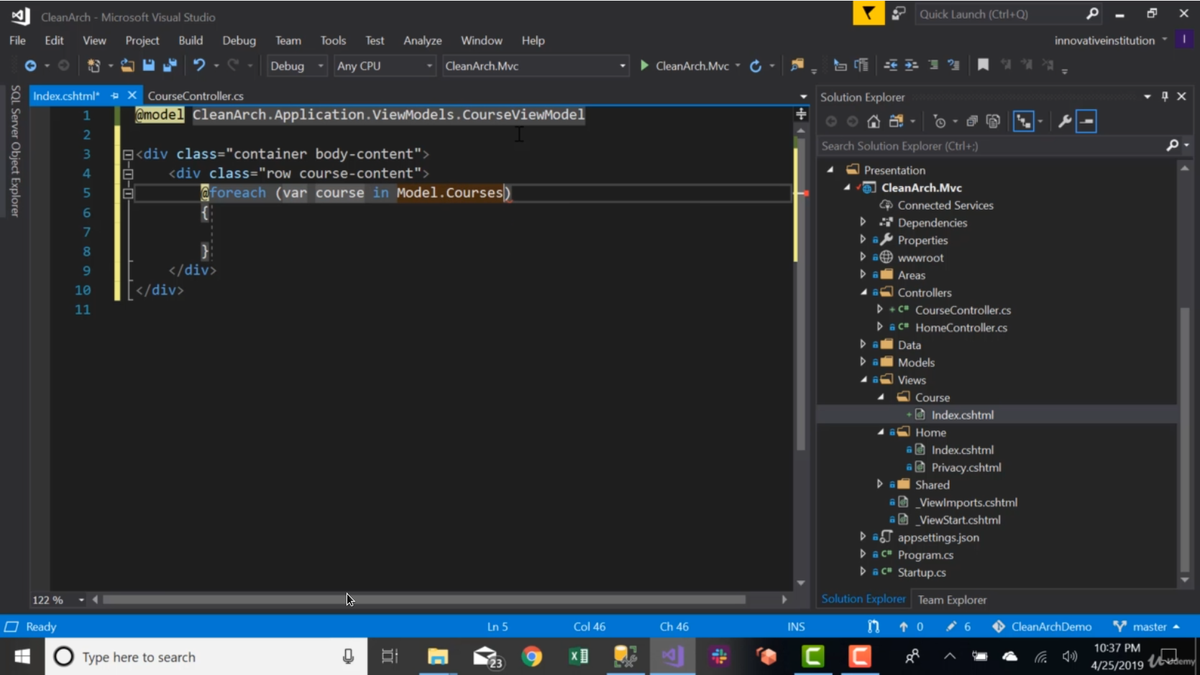Select HomeController.cs in Solution Explorer

(x=961, y=328)
